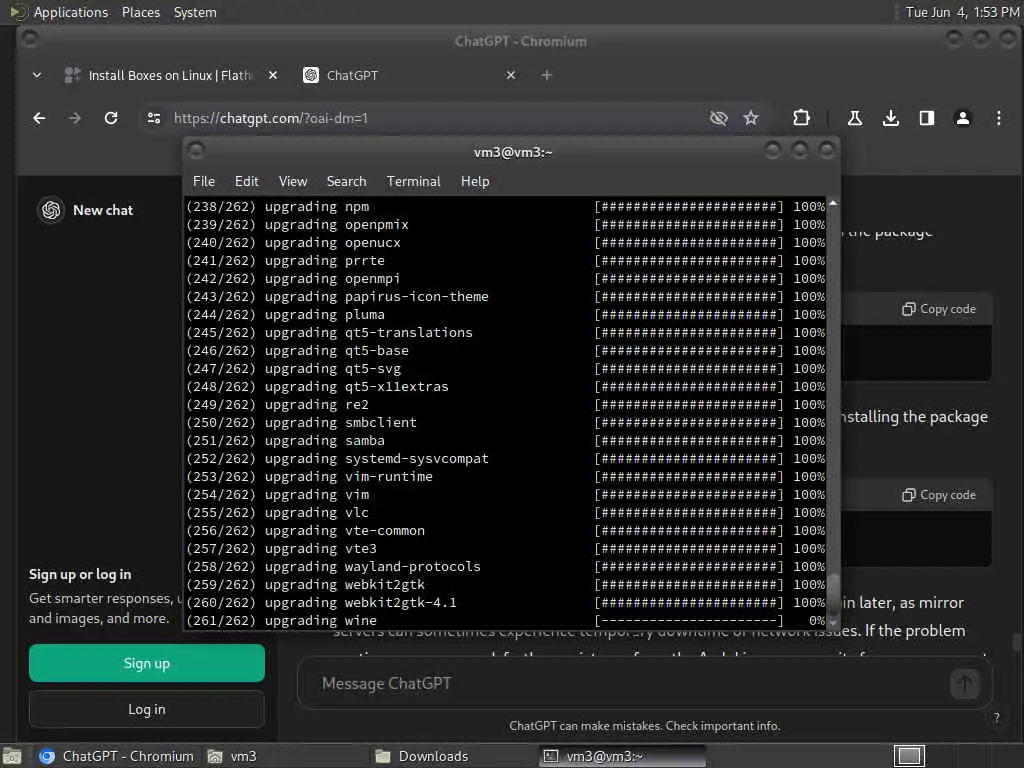Open the terminal Help menu
Screen dimensions: 1024x768
(x=475, y=182)
